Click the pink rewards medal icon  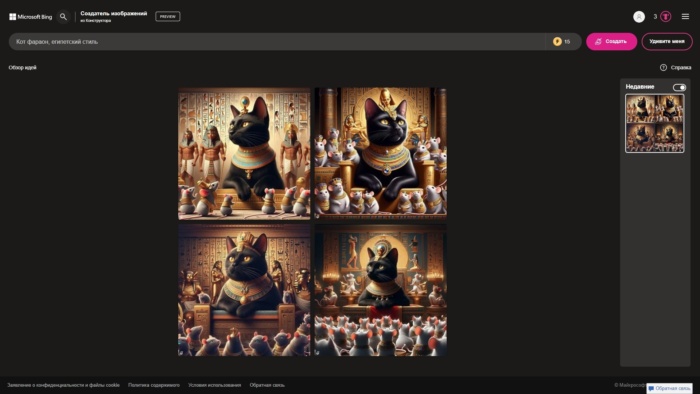[x=666, y=17]
